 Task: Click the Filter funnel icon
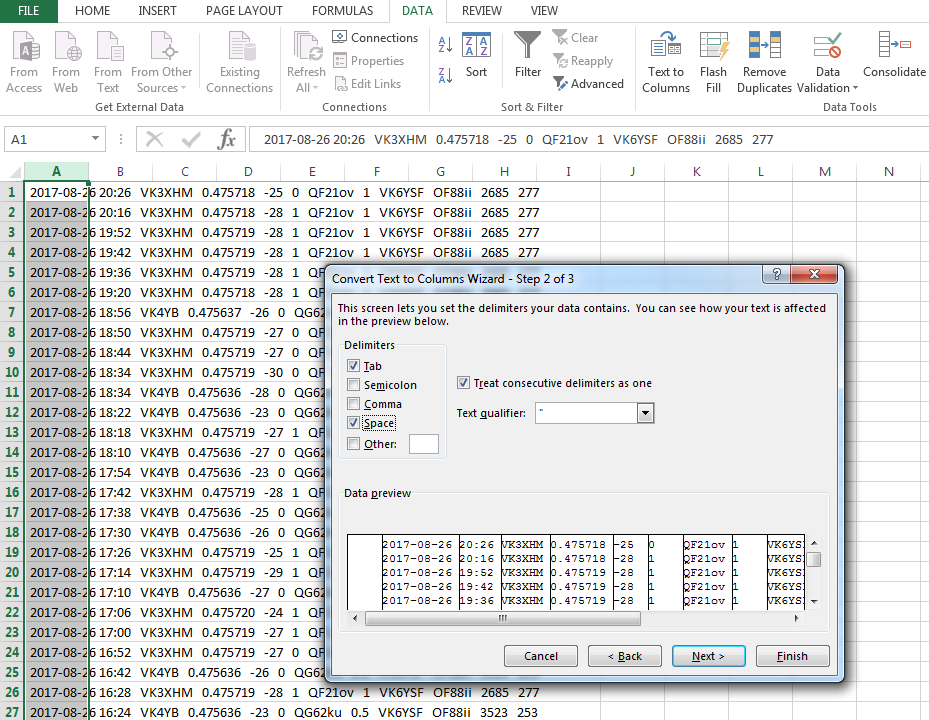coord(528,47)
